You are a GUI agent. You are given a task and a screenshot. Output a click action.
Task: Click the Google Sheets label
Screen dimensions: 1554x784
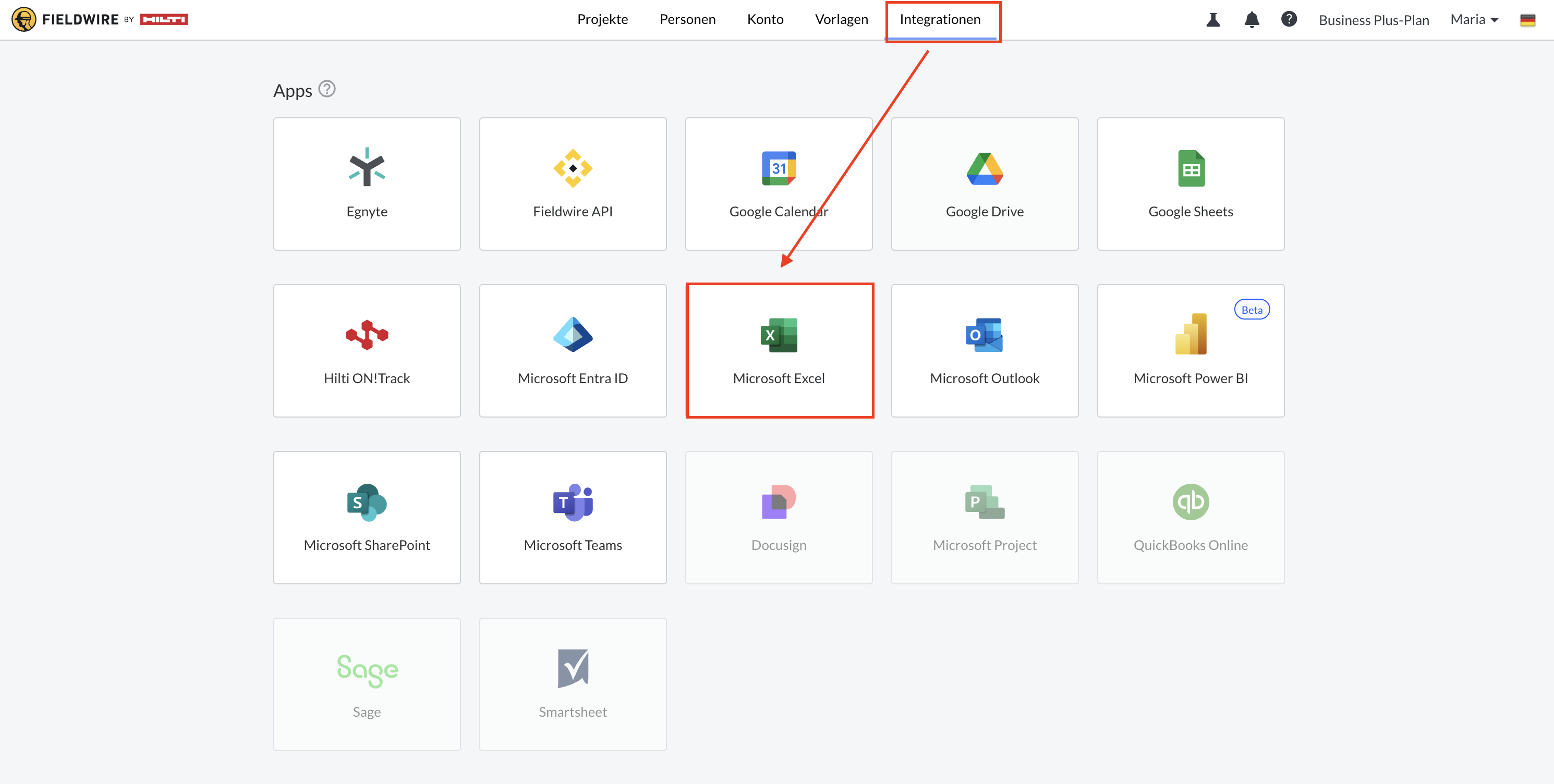pyautogui.click(x=1191, y=212)
